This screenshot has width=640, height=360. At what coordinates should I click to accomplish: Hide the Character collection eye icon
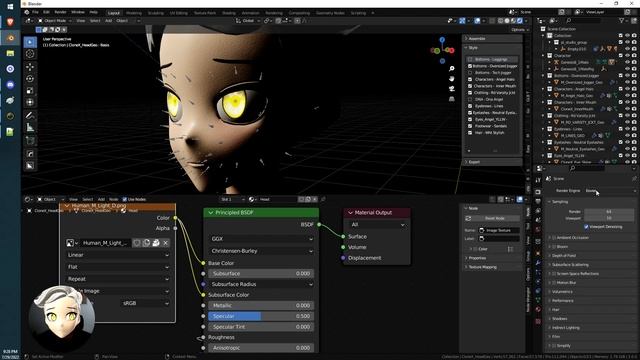click(627, 56)
